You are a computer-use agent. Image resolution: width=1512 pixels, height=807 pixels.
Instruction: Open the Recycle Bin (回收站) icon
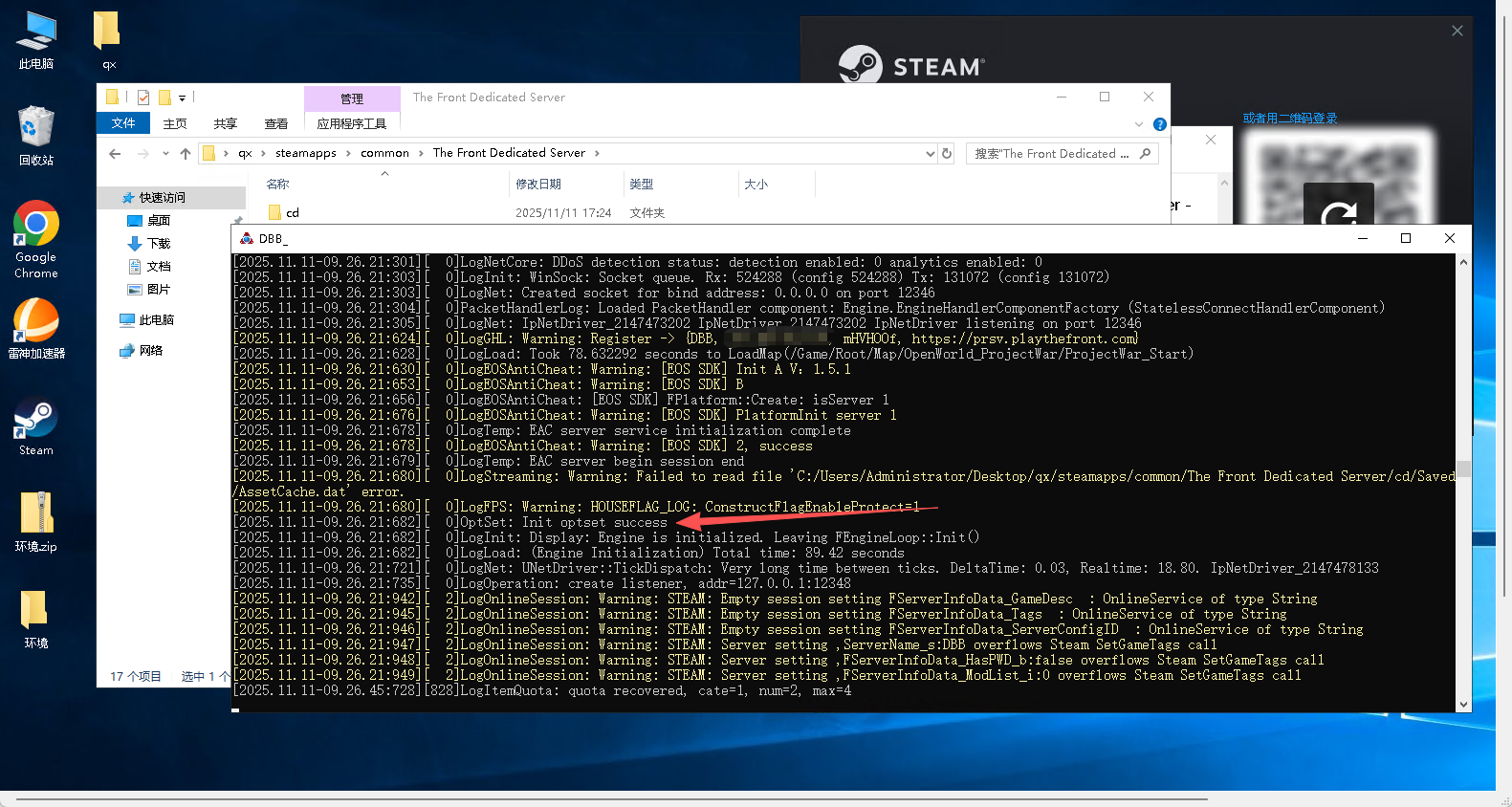pyautogui.click(x=36, y=128)
